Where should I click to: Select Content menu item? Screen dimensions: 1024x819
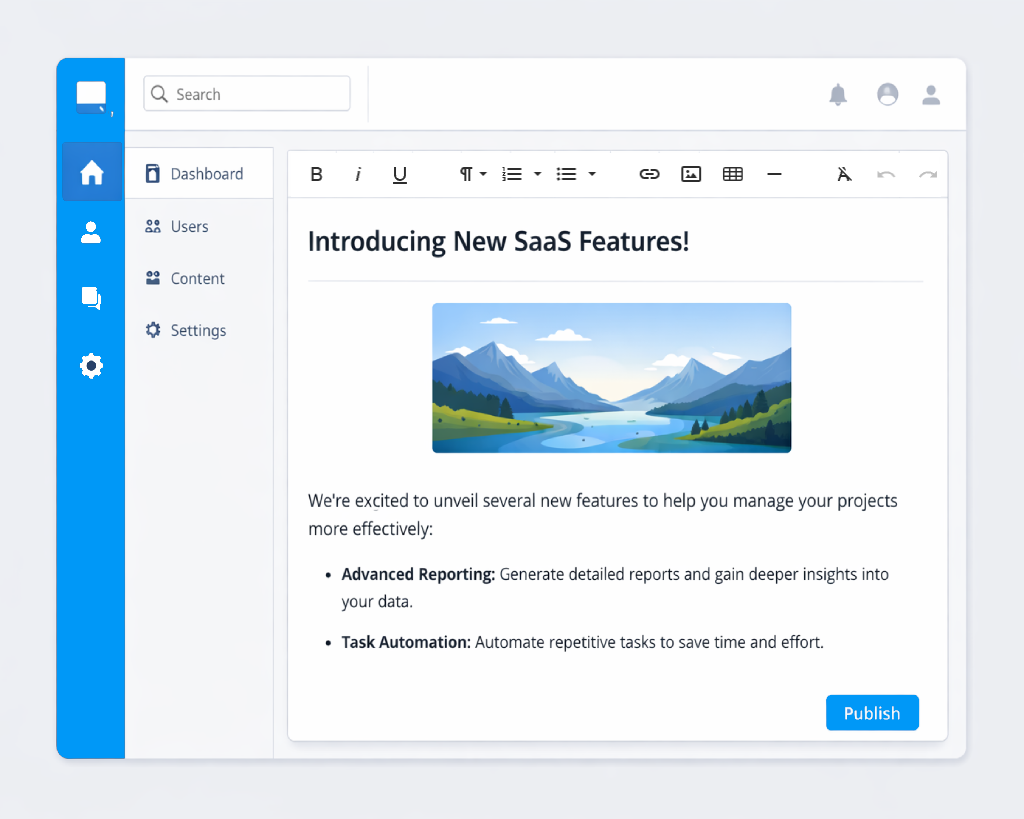(x=199, y=278)
